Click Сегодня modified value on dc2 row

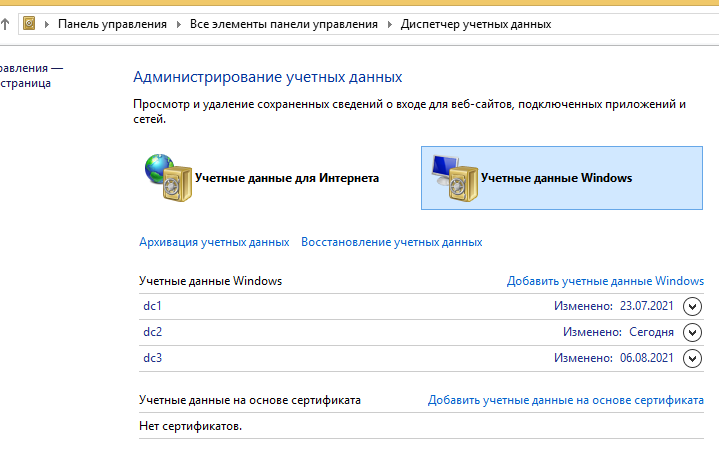[x=652, y=332]
